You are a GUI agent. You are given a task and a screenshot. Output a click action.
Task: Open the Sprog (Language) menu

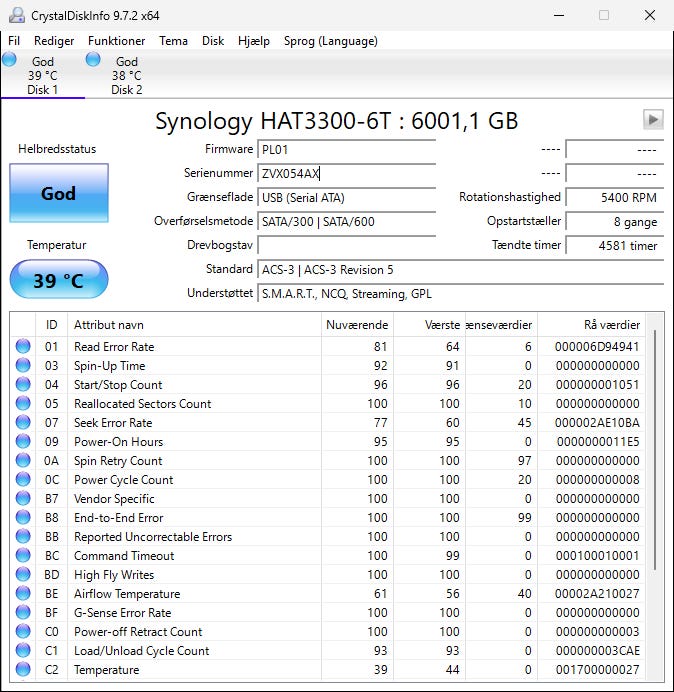pos(331,41)
